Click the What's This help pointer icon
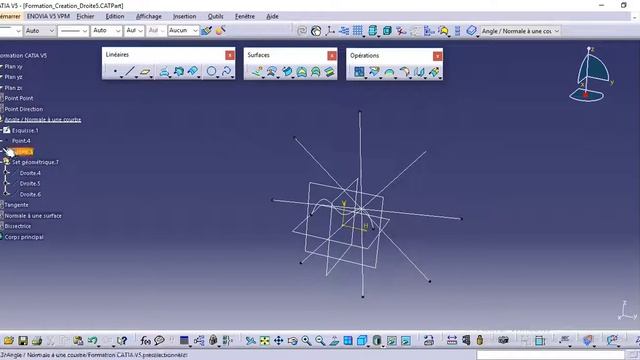640x360 pixels. coord(122,340)
